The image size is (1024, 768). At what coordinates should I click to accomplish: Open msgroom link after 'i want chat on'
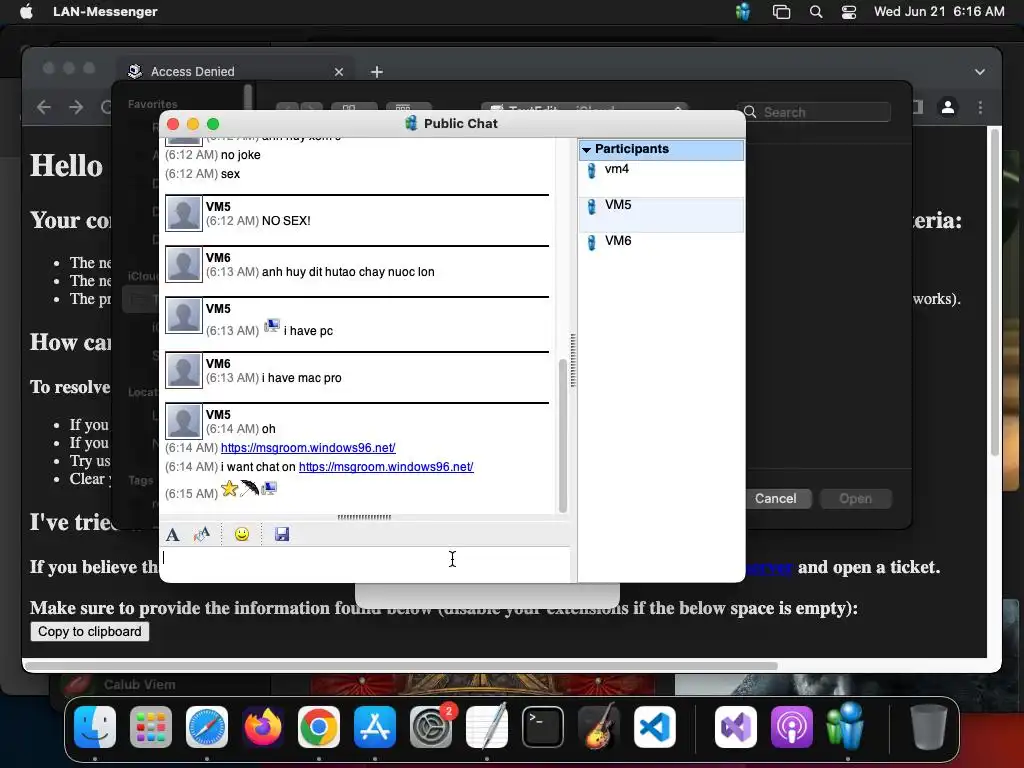tap(386, 467)
